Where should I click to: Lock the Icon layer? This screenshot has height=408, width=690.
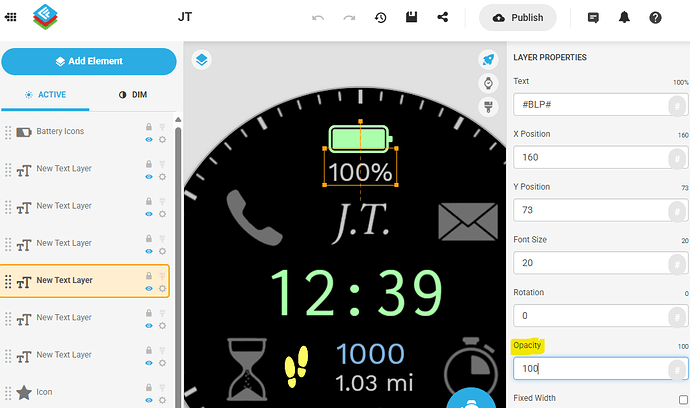(149, 387)
